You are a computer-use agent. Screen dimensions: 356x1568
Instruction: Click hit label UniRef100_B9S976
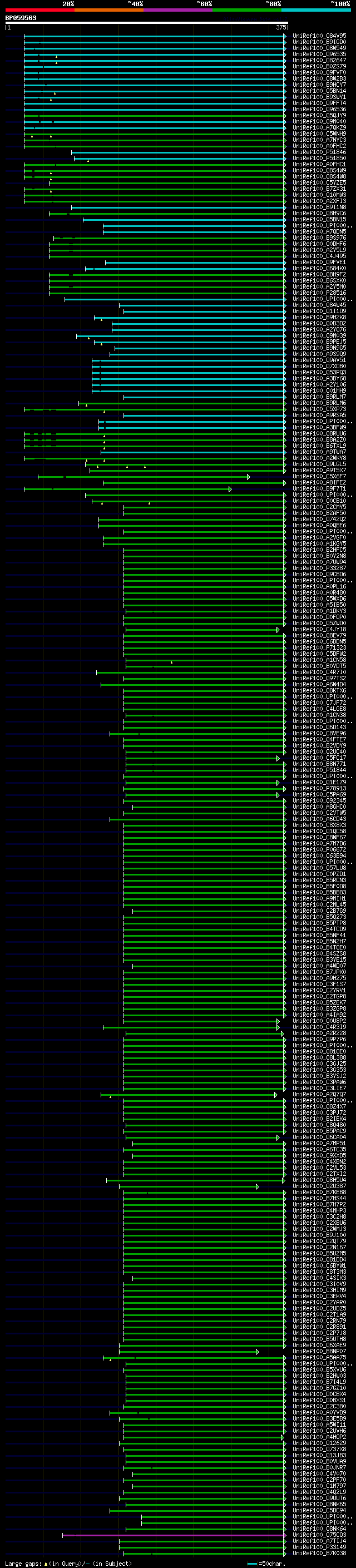click(x=319, y=238)
